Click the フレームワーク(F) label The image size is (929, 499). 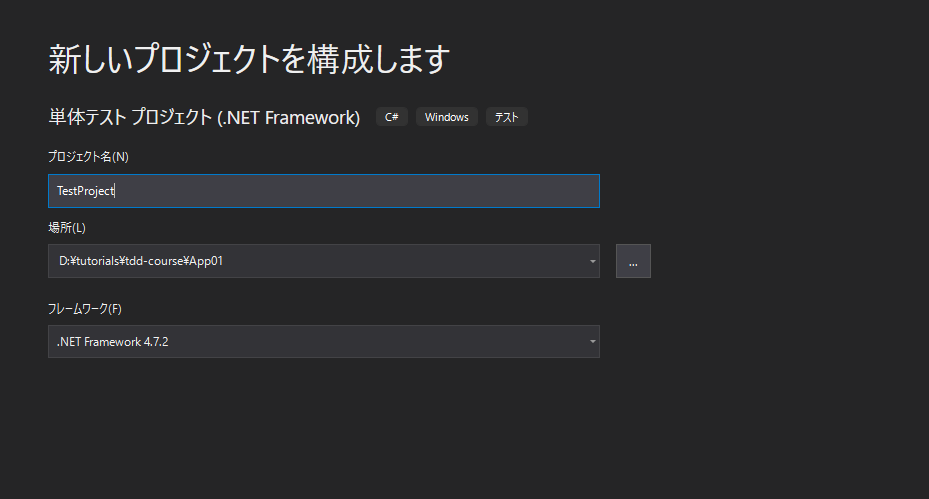pos(85,308)
